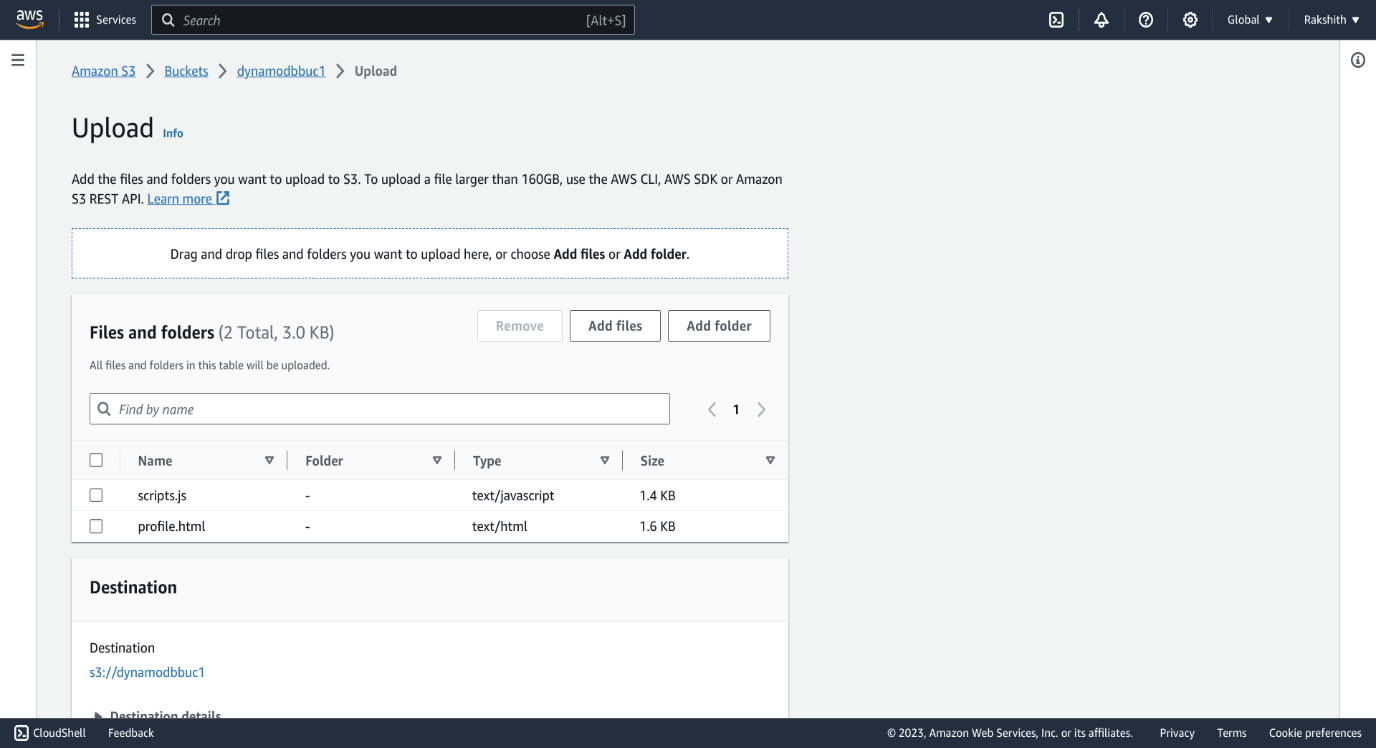The image size is (1376, 748).
Task: Click the 1.4 KB size cell
Action: tap(657, 495)
